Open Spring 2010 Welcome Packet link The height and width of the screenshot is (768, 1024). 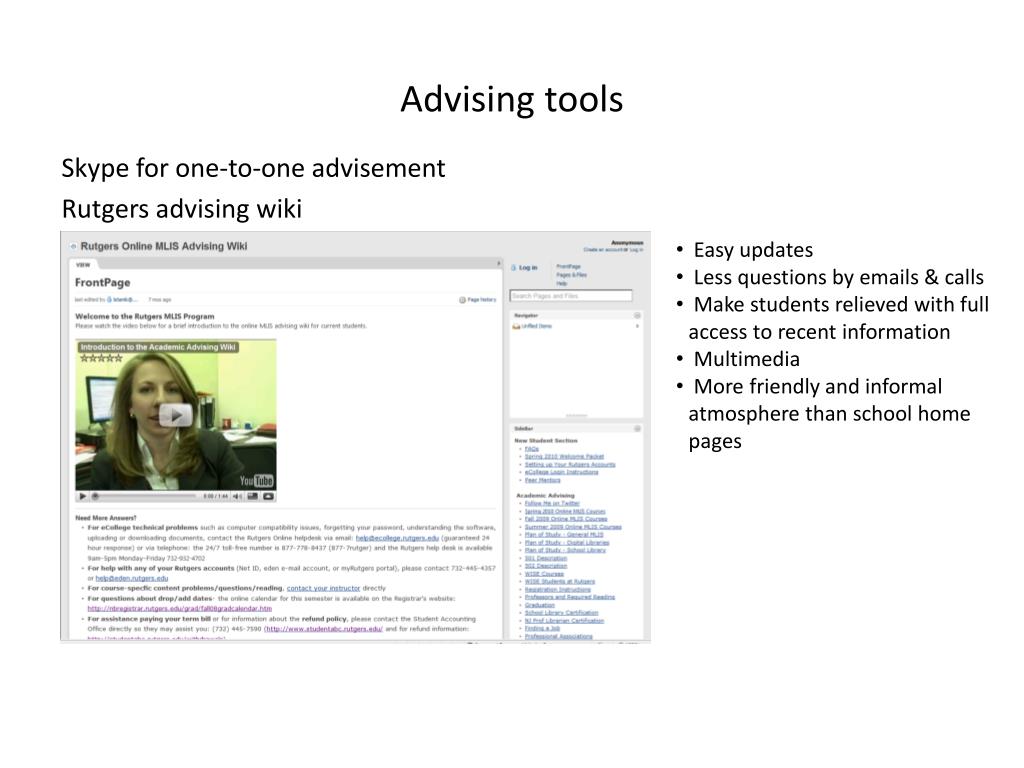[x=564, y=456]
